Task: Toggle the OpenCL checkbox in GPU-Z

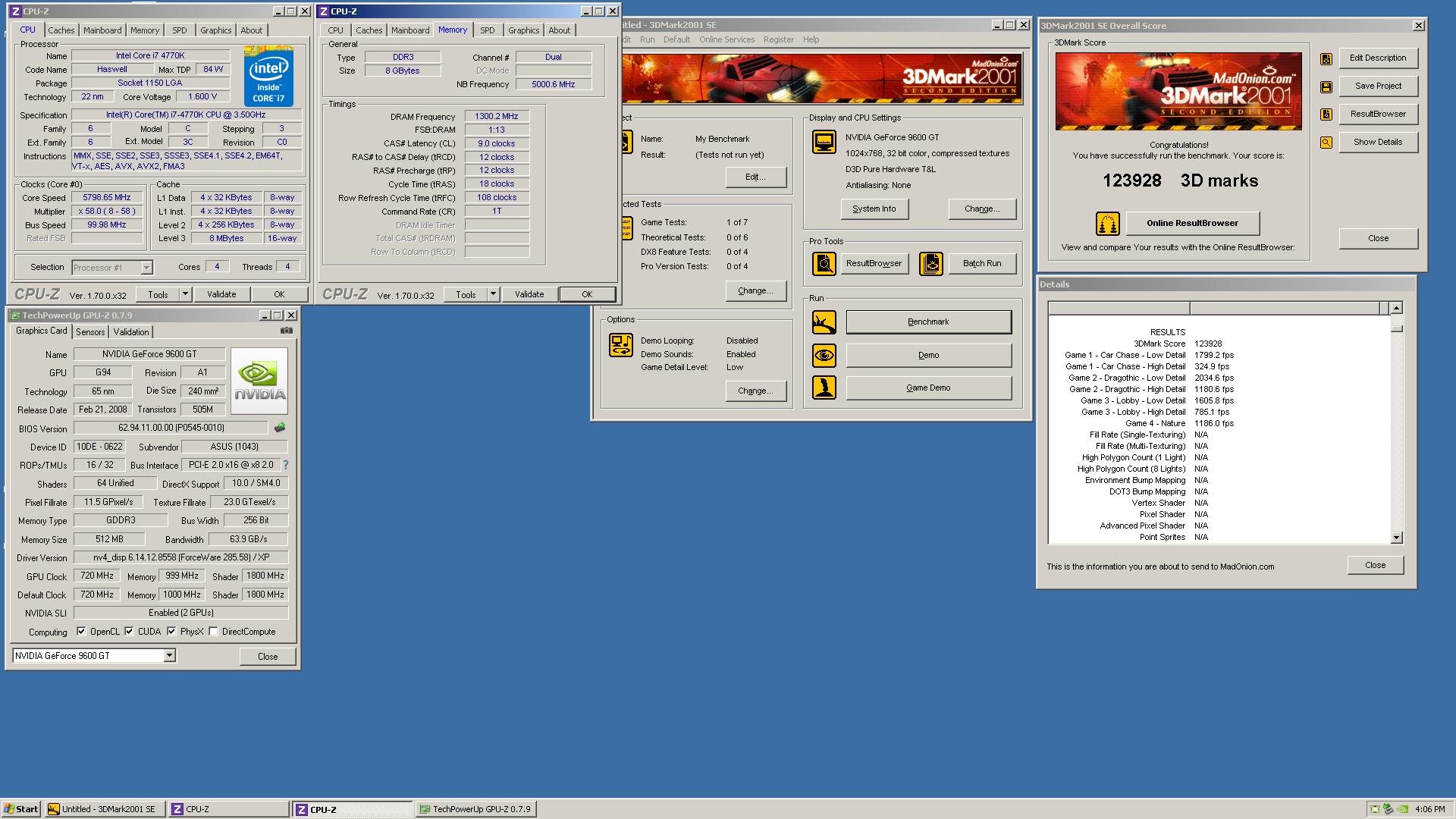Action: point(82,631)
